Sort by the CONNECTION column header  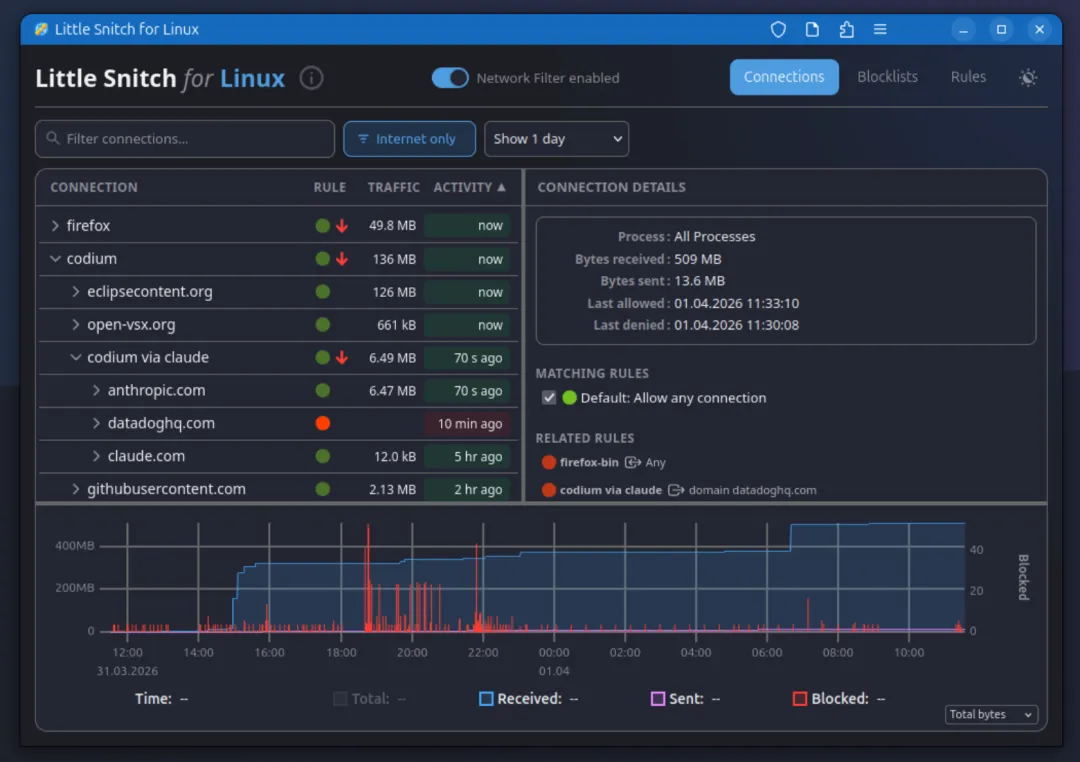94,187
